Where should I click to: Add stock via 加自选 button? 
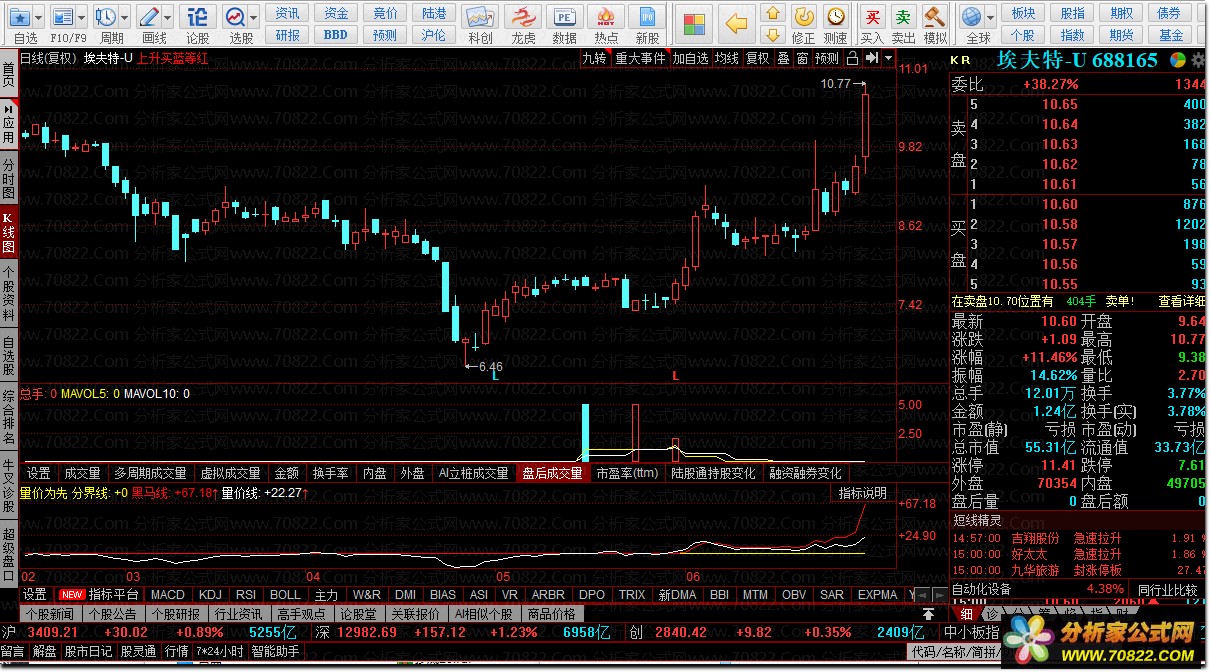[x=690, y=58]
